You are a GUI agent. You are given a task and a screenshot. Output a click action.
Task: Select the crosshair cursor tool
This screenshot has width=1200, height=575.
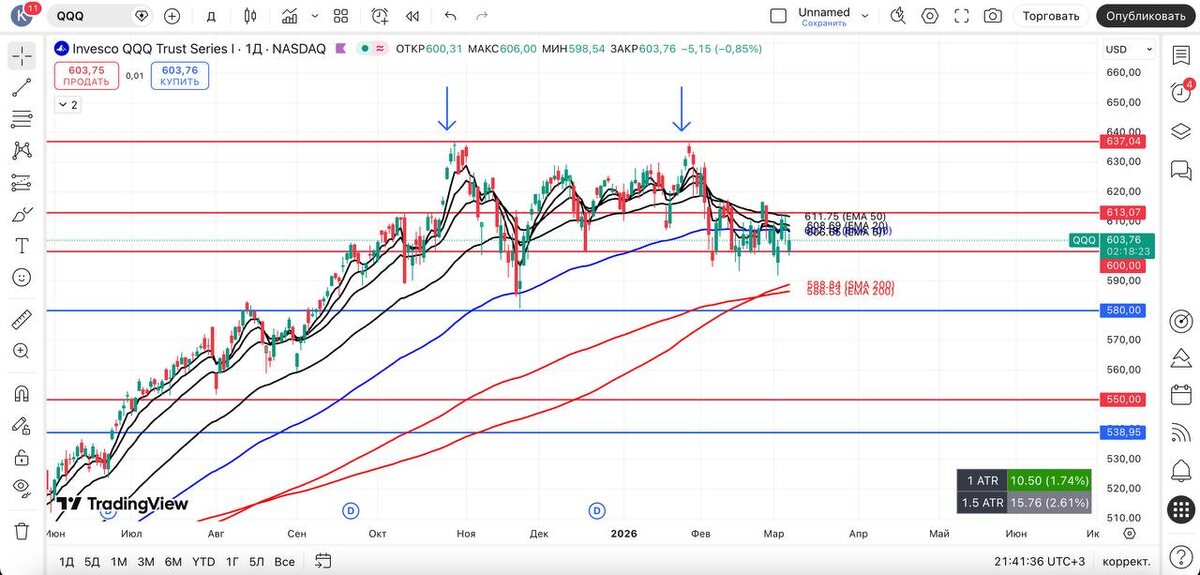tap(21, 56)
